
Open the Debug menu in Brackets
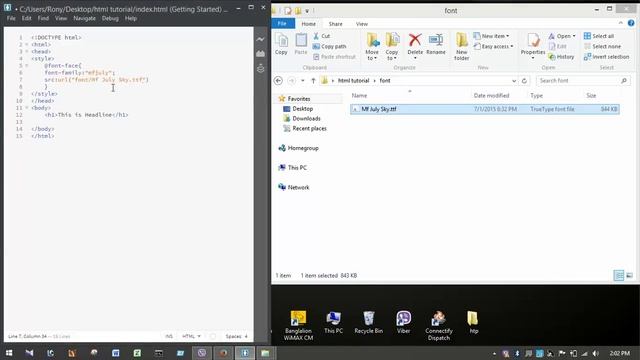110,18
